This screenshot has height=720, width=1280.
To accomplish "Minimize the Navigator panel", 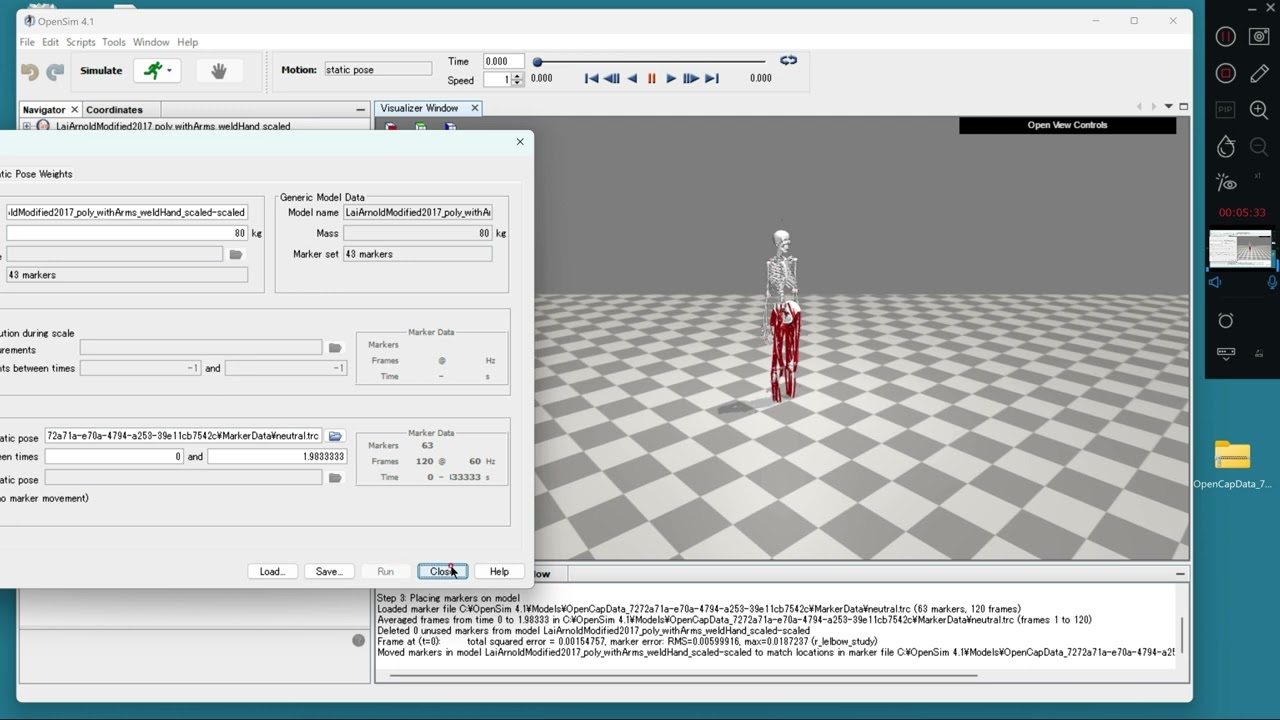I will click(x=360, y=109).
